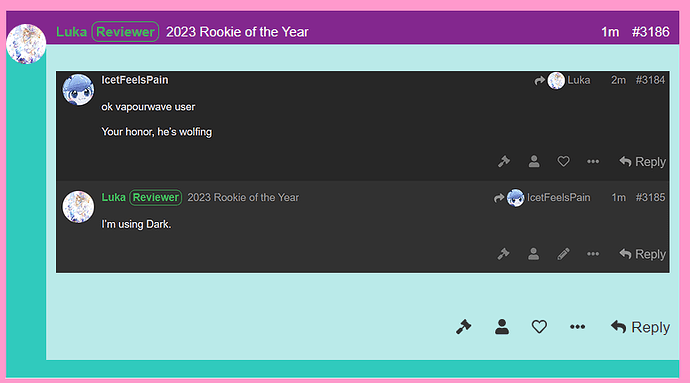Click the user silhouette icon on post #3184
Viewport: 690px width, 383px height.
(x=534, y=162)
